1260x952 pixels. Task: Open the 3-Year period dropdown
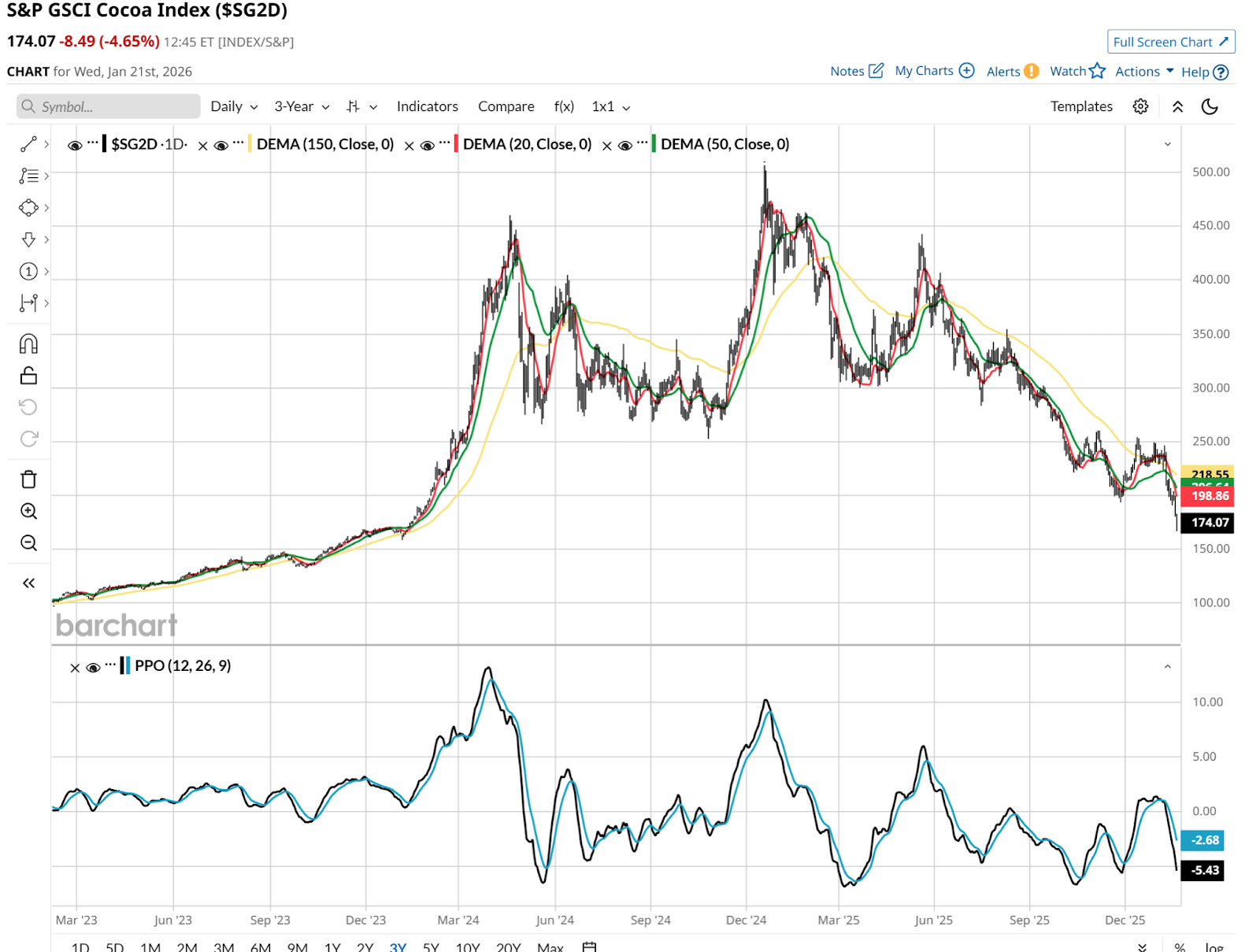[x=302, y=106]
